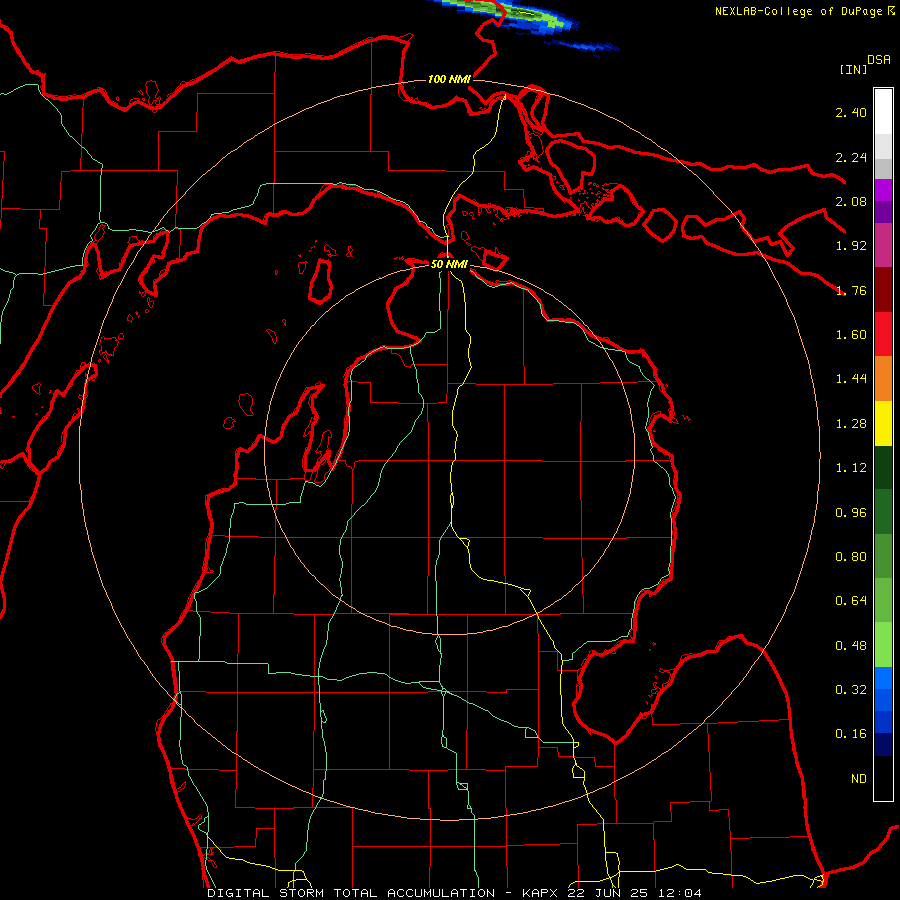Select the light green swatch near 0.48
The width and height of the screenshot is (900, 900).
(883, 645)
